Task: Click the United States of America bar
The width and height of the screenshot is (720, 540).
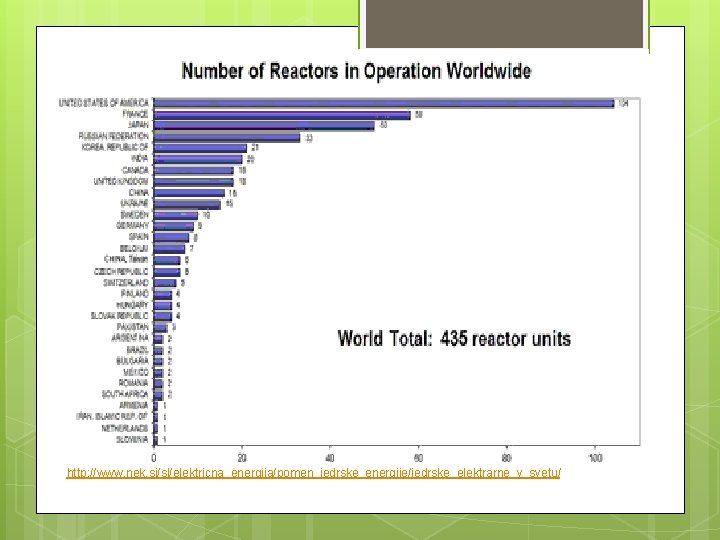Action: pos(384,103)
